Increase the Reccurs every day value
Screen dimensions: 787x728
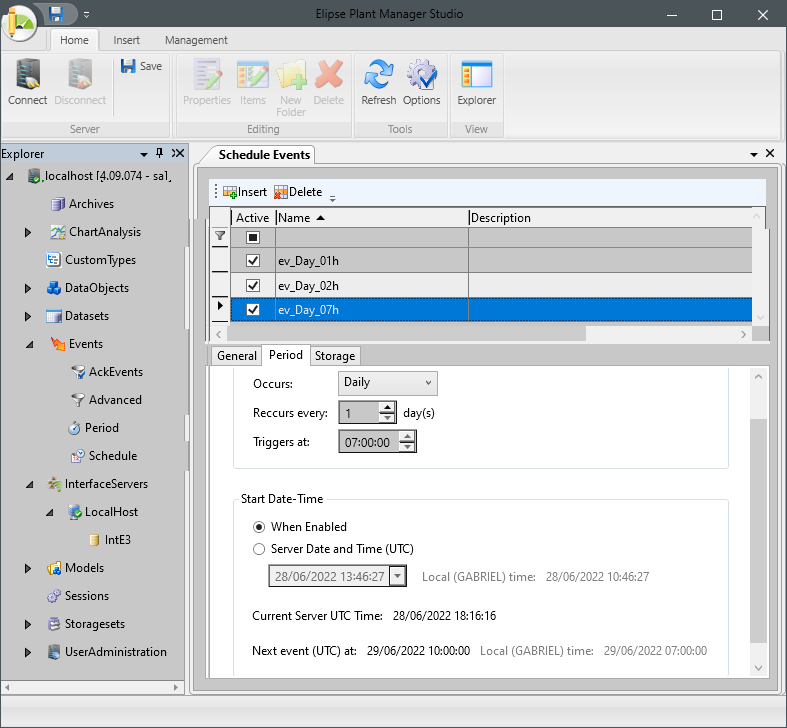386,407
